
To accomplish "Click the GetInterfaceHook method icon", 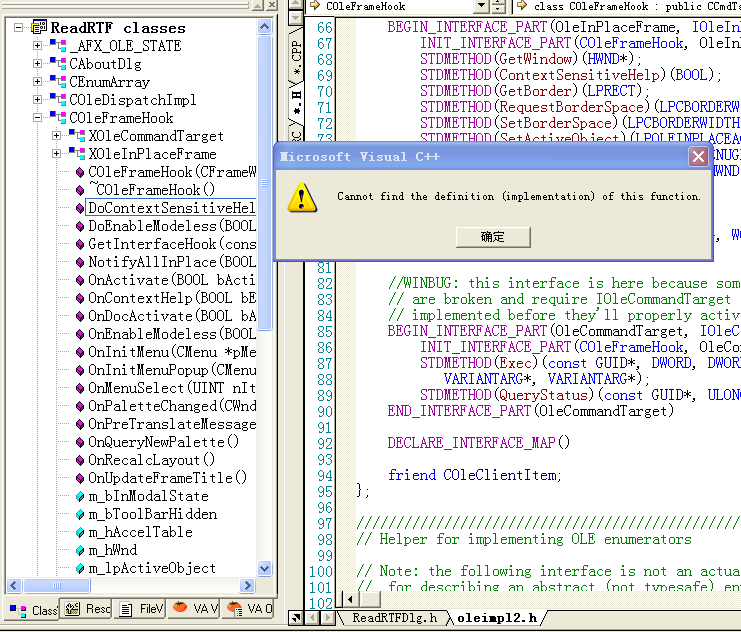I will (80, 244).
